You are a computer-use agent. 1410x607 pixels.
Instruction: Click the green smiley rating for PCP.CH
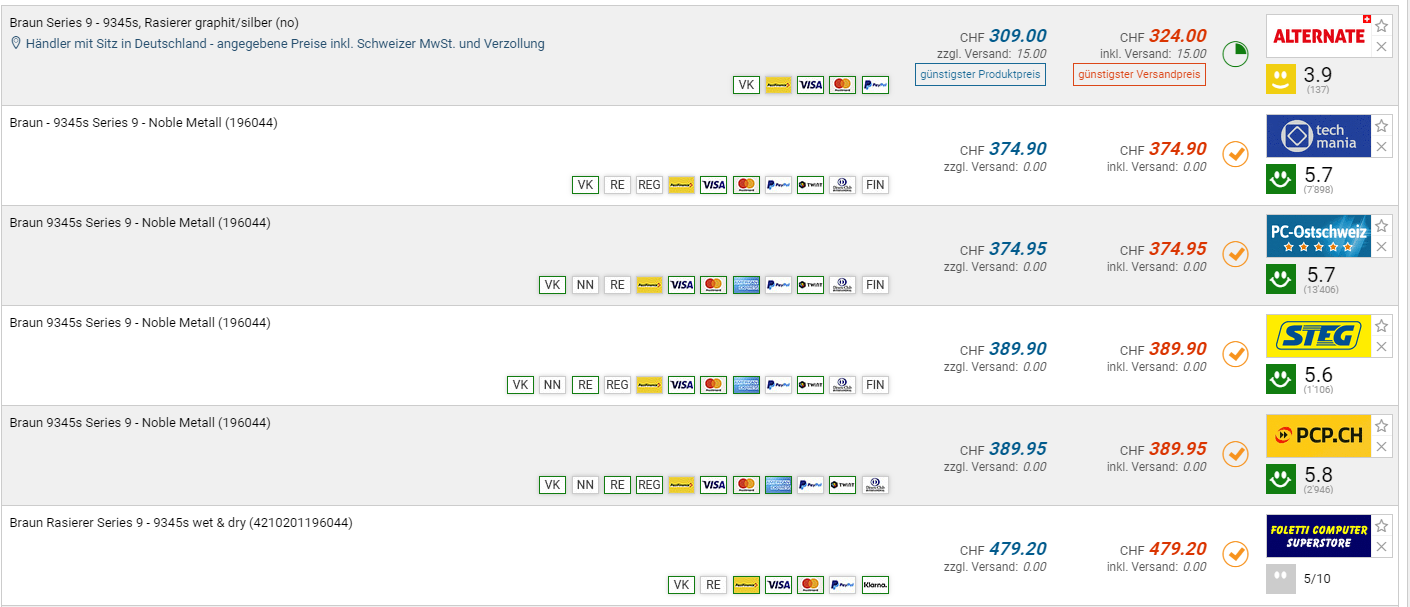click(x=1281, y=479)
